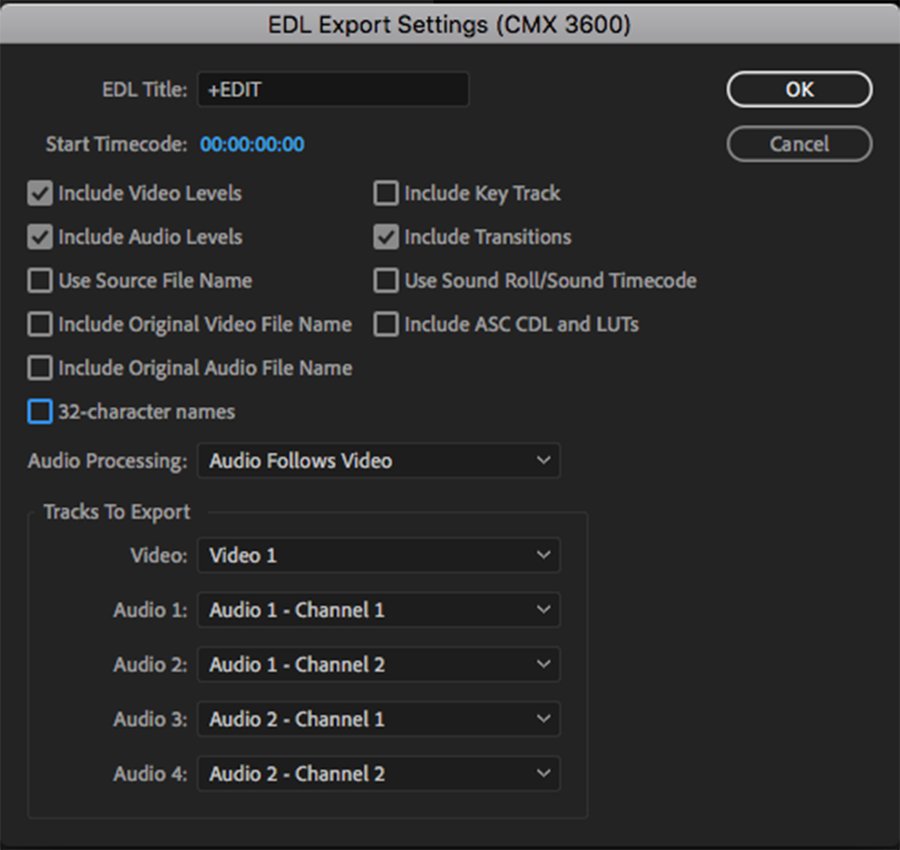Open the Audio 1 channel dropdown

379,610
